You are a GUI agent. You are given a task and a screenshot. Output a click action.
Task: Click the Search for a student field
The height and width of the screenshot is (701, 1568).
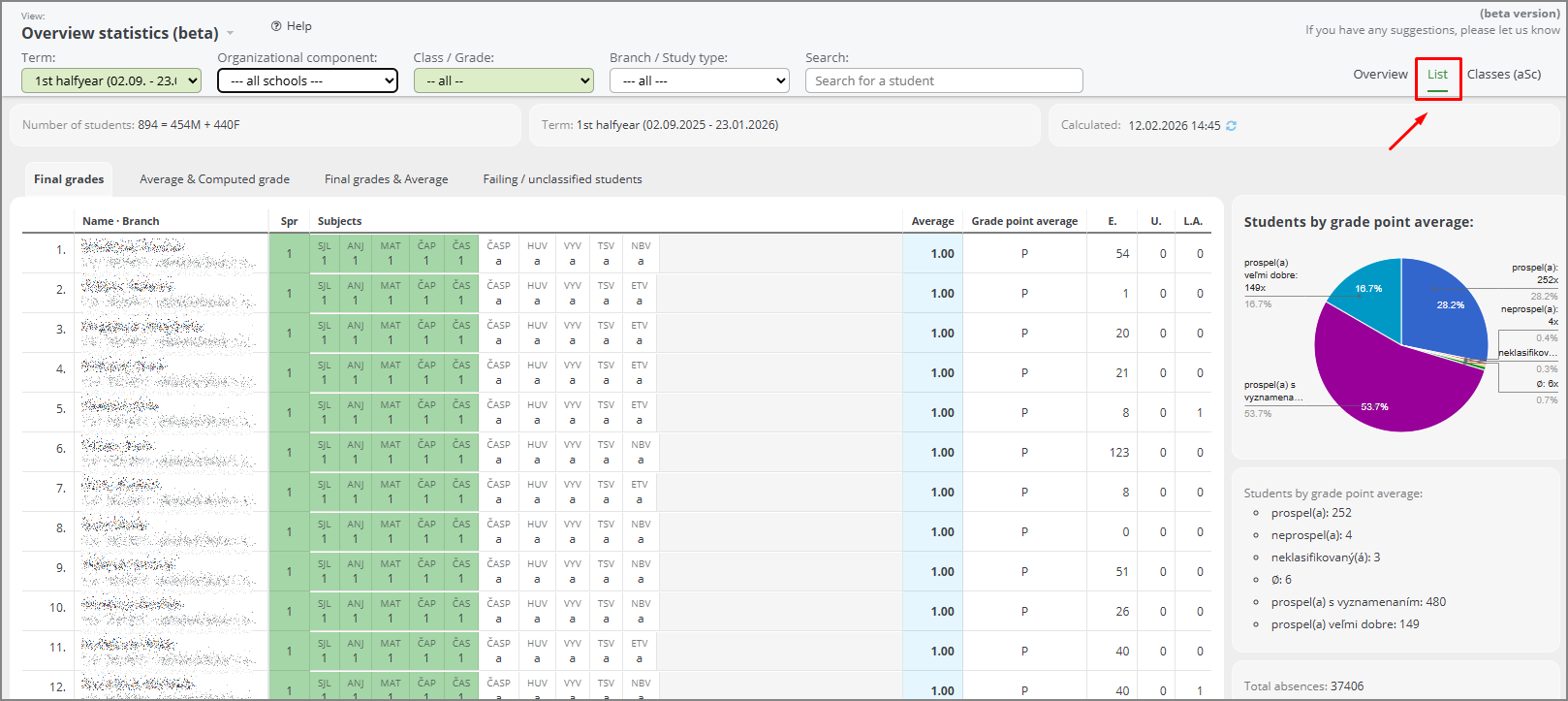point(943,81)
